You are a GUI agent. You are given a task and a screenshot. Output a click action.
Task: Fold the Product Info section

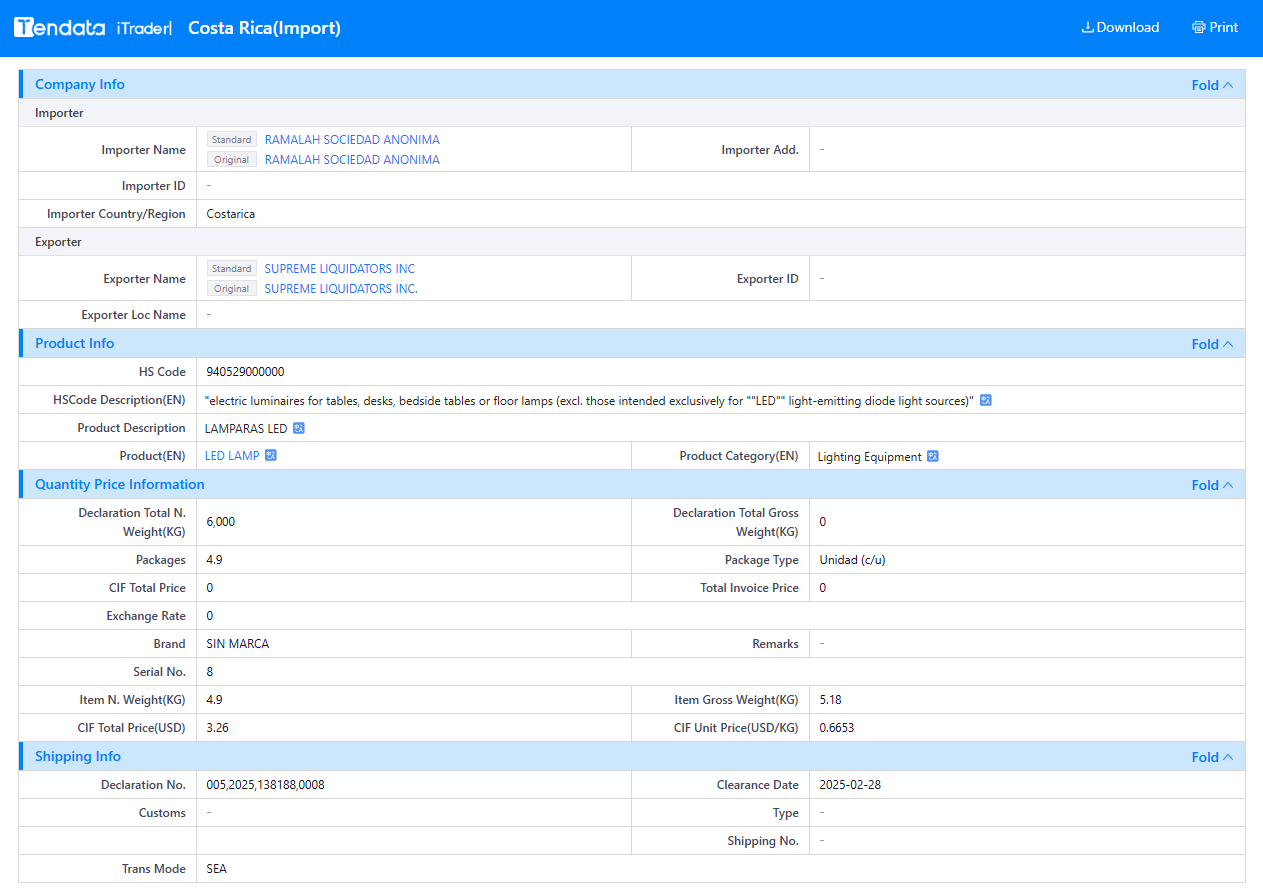1212,344
